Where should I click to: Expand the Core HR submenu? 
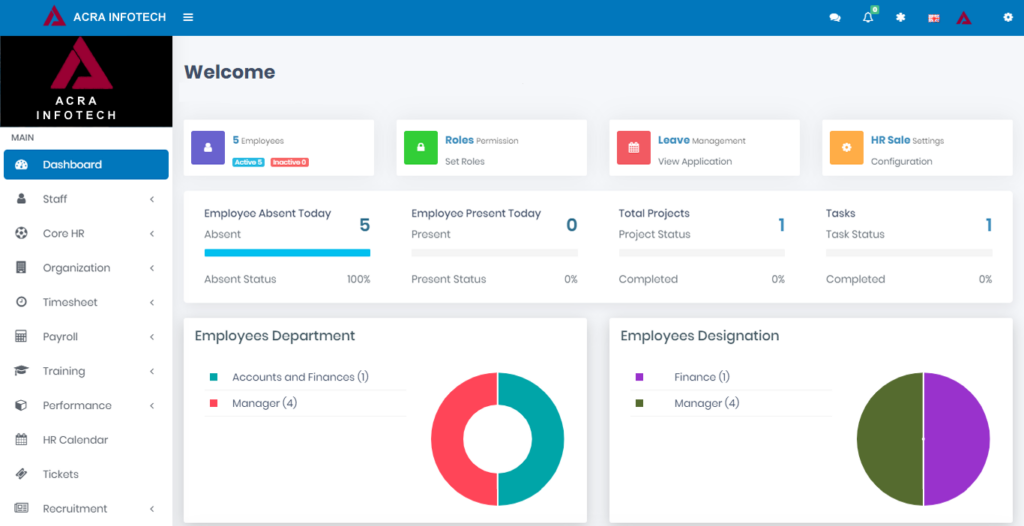pos(85,233)
